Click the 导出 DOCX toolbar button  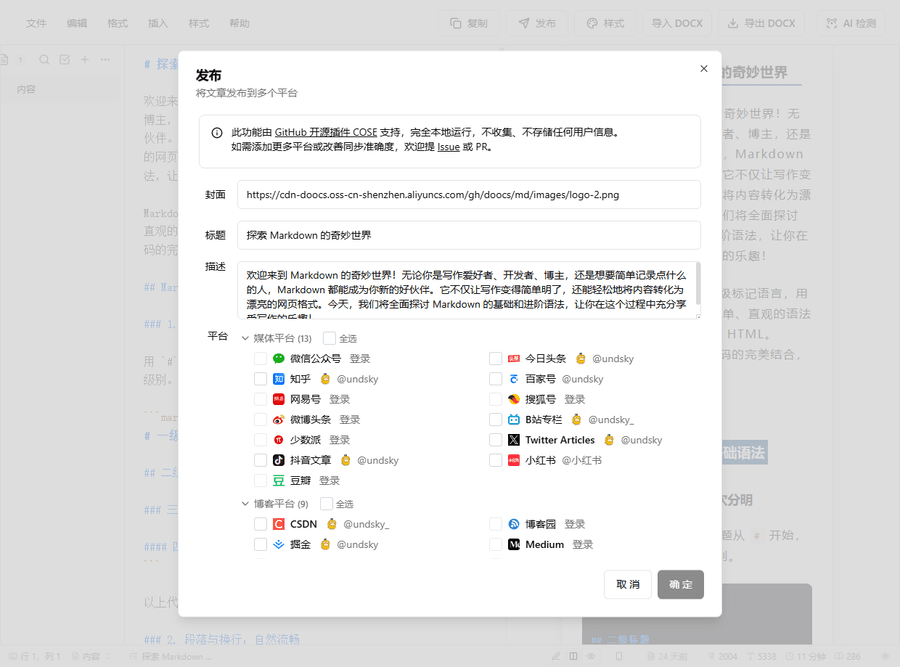pos(762,23)
